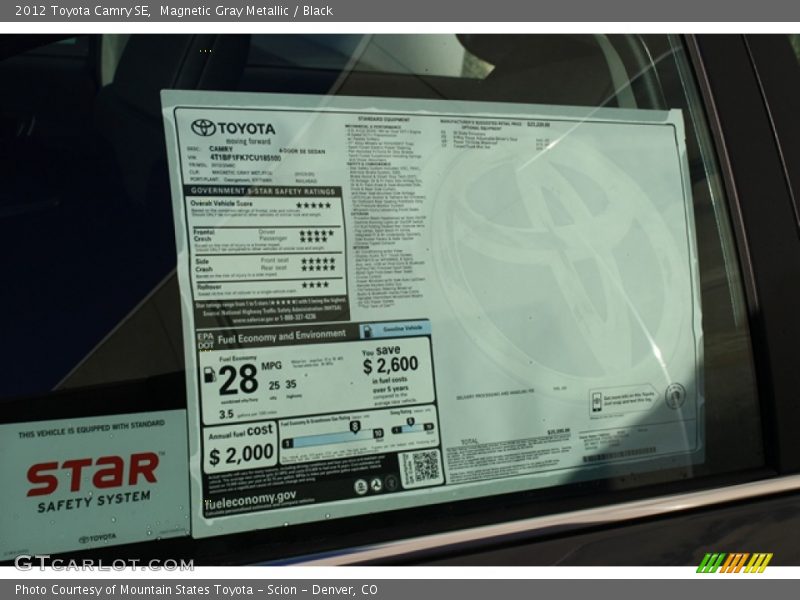Select the fuel pump icon
The width and height of the screenshot is (800, 600).
210,376
